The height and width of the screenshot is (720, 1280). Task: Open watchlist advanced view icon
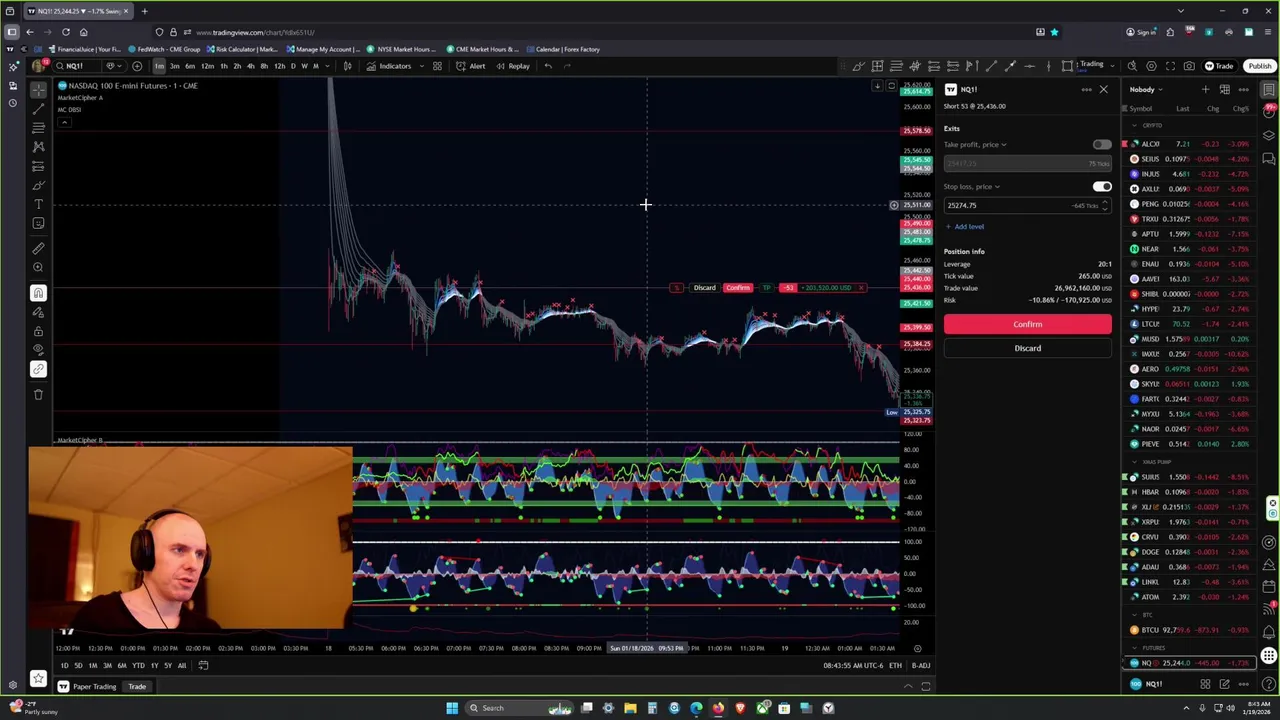tap(1224, 90)
